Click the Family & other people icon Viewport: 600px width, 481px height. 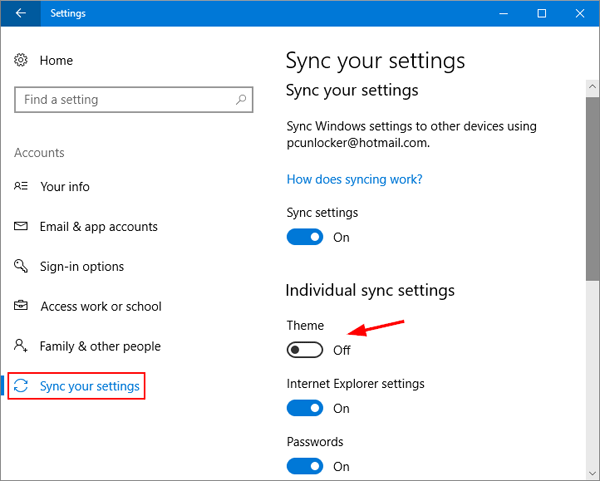tap(21, 347)
